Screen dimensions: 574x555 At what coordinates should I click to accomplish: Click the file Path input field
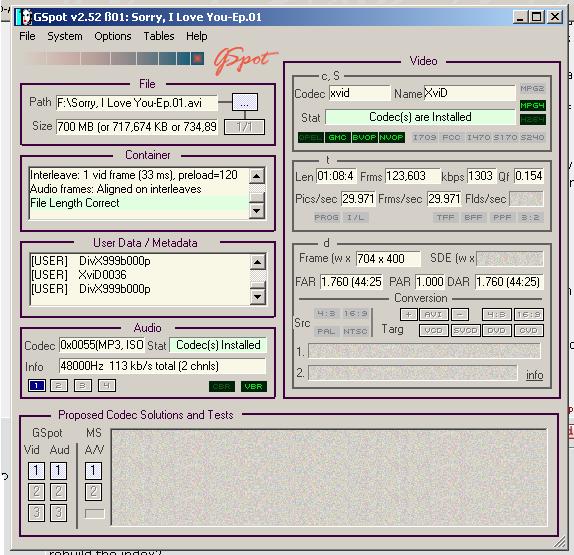(137, 103)
